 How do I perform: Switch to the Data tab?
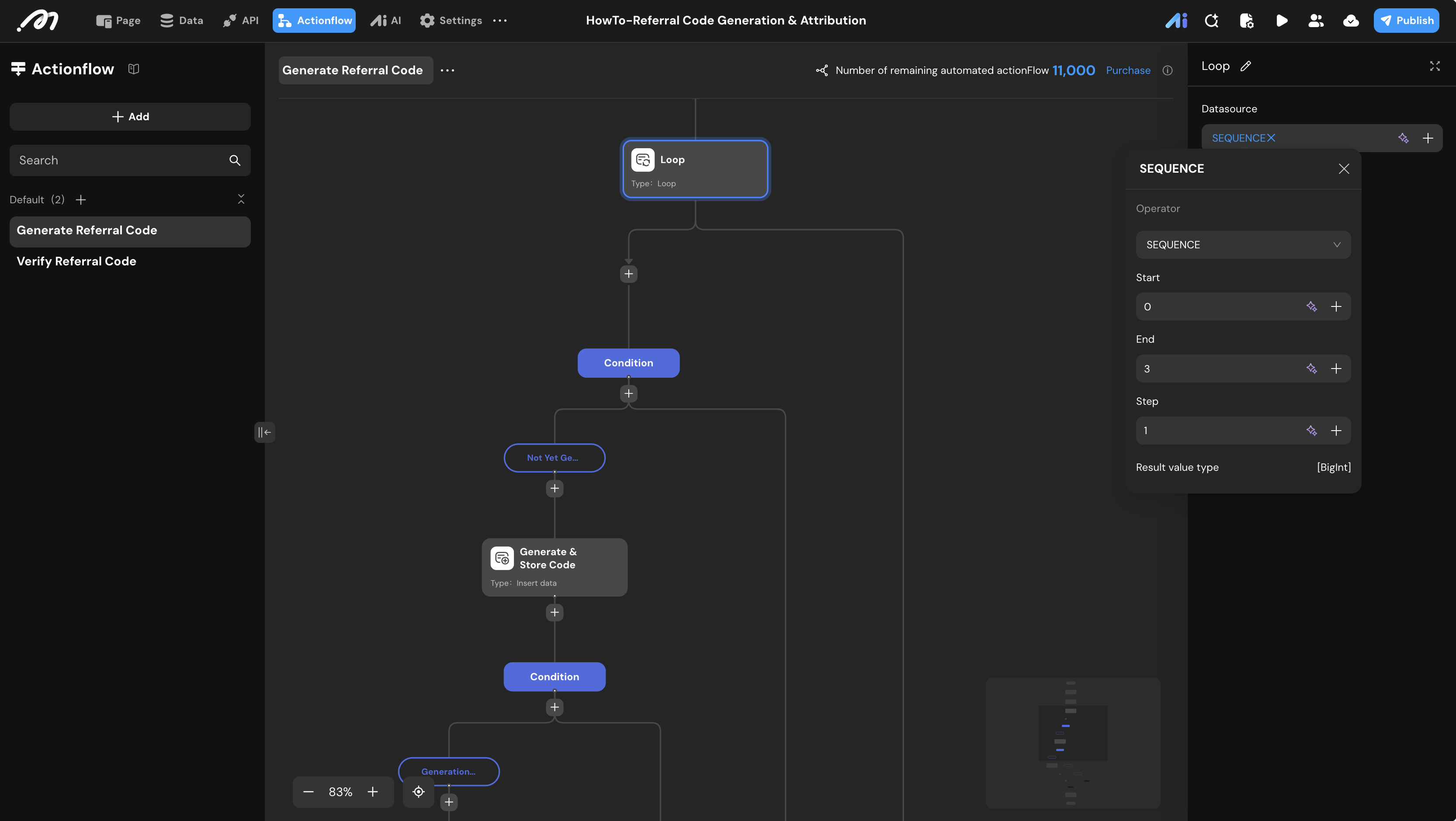(x=181, y=21)
